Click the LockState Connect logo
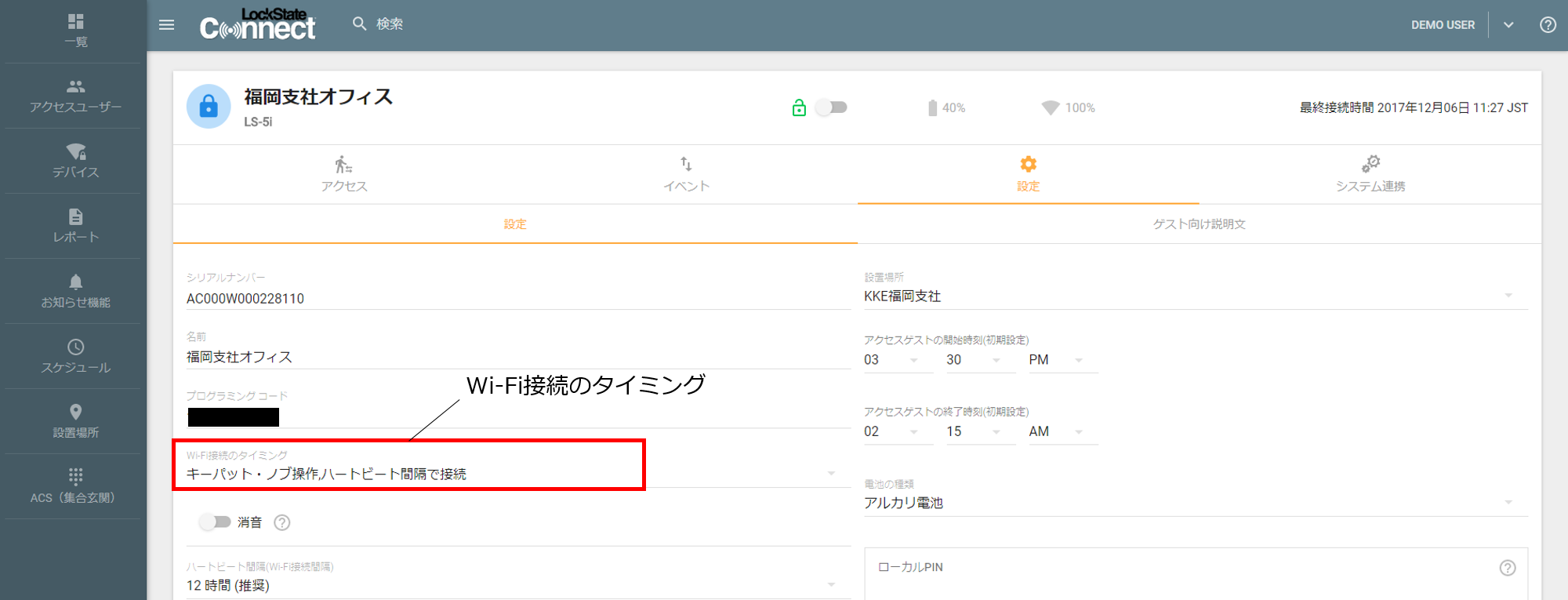The width and height of the screenshot is (1568, 600). pyautogui.click(x=257, y=25)
